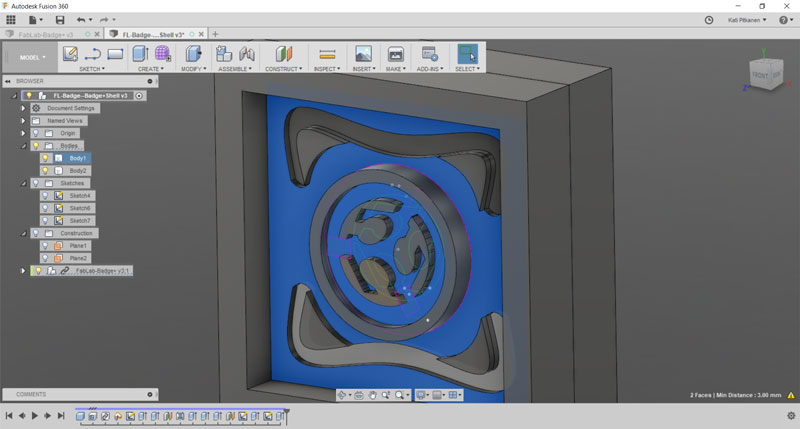Click the activate radio button beside root component
The height and width of the screenshot is (429, 800).
pos(139,95)
